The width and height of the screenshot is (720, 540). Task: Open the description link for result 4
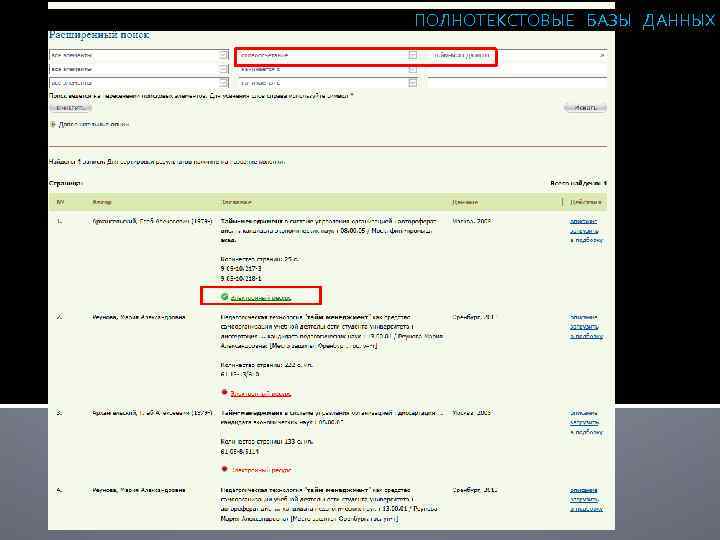[x=584, y=490]
